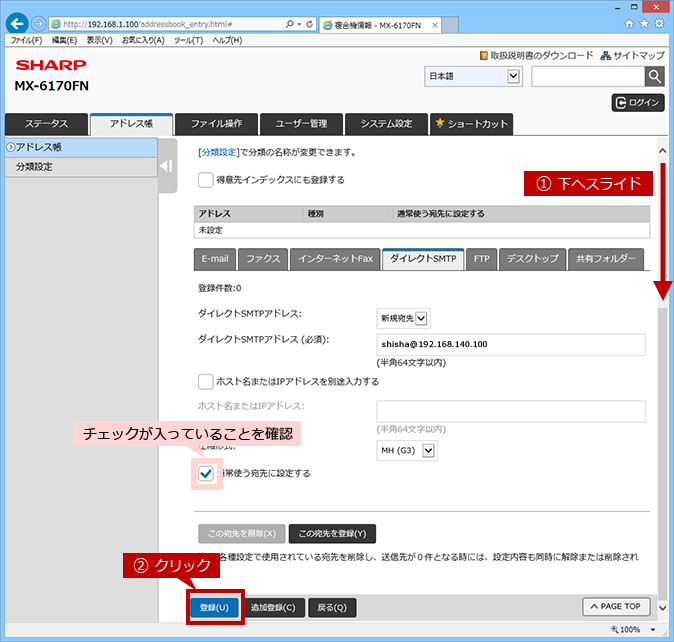The image size is (674, 642).
Task: Open the browser Home icon
Action: (629, 24)
